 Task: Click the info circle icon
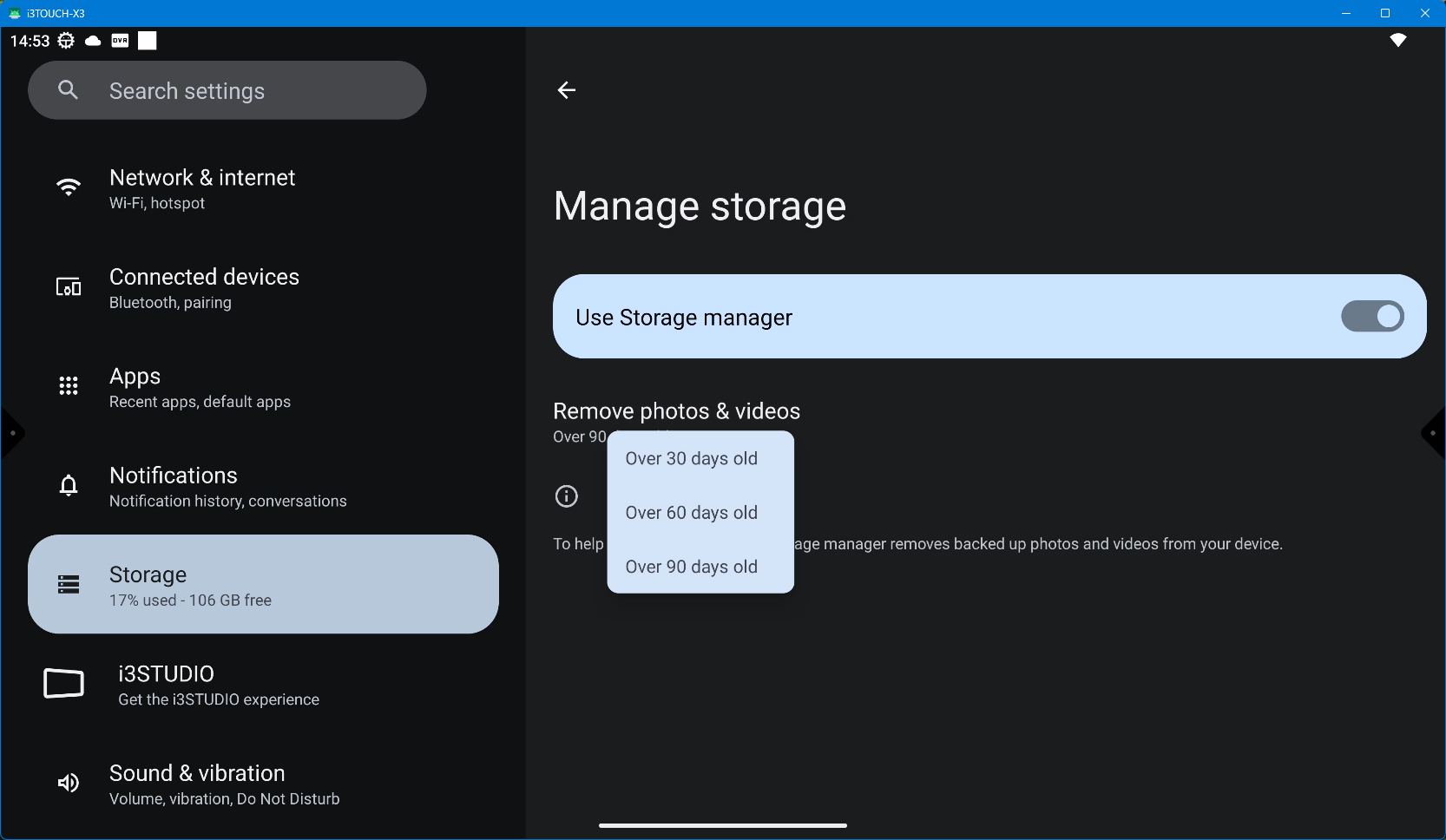coord(567,496)
